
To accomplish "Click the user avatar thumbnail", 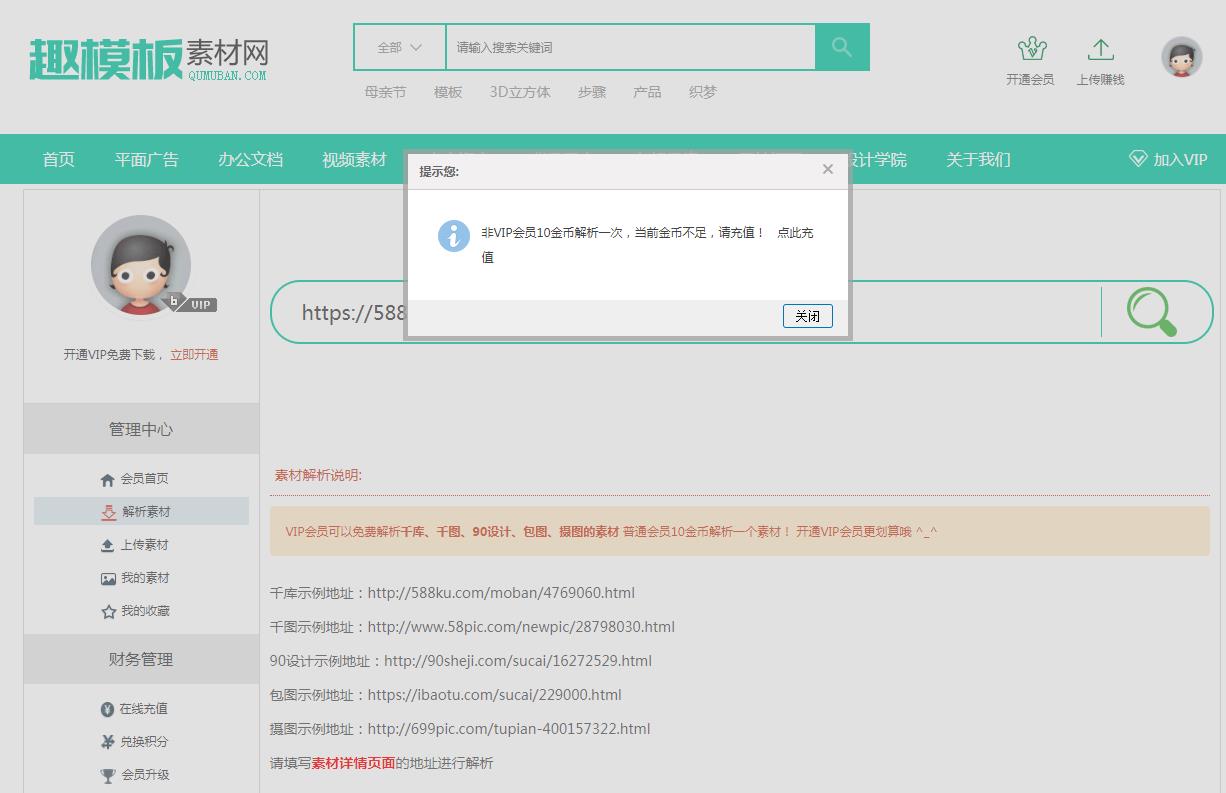I will click(x=1181, y=57).
